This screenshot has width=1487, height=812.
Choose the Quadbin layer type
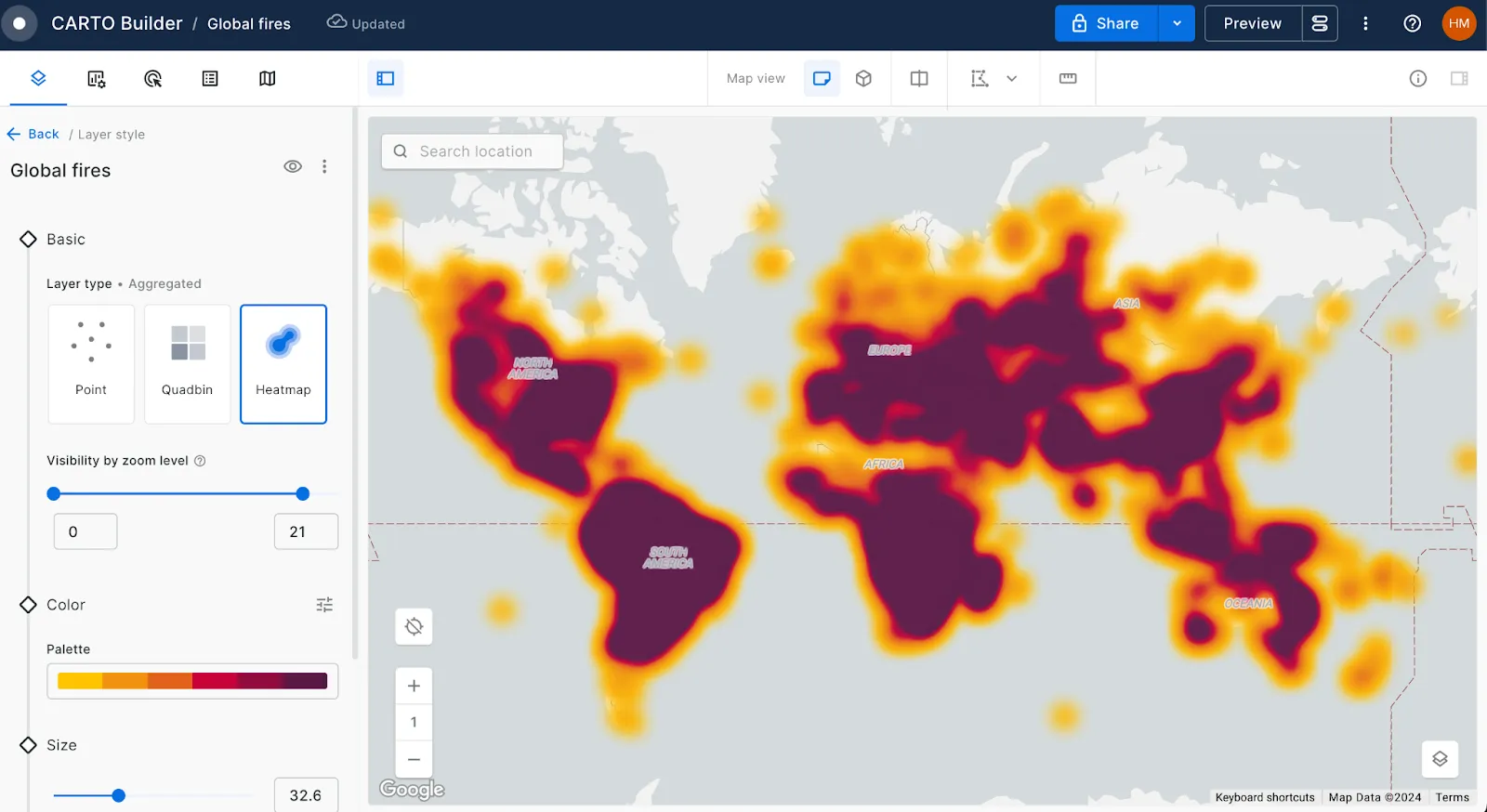(187, 364)
